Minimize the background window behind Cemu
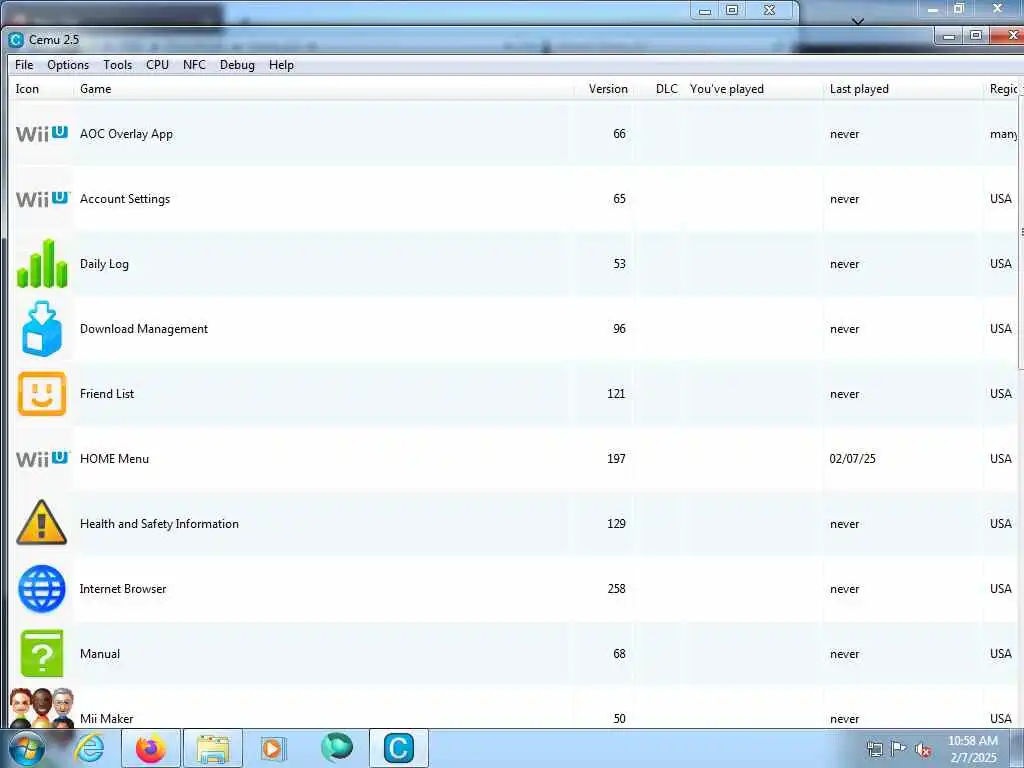This screenshot has width=1024, height=768. [x=705, y=10]
